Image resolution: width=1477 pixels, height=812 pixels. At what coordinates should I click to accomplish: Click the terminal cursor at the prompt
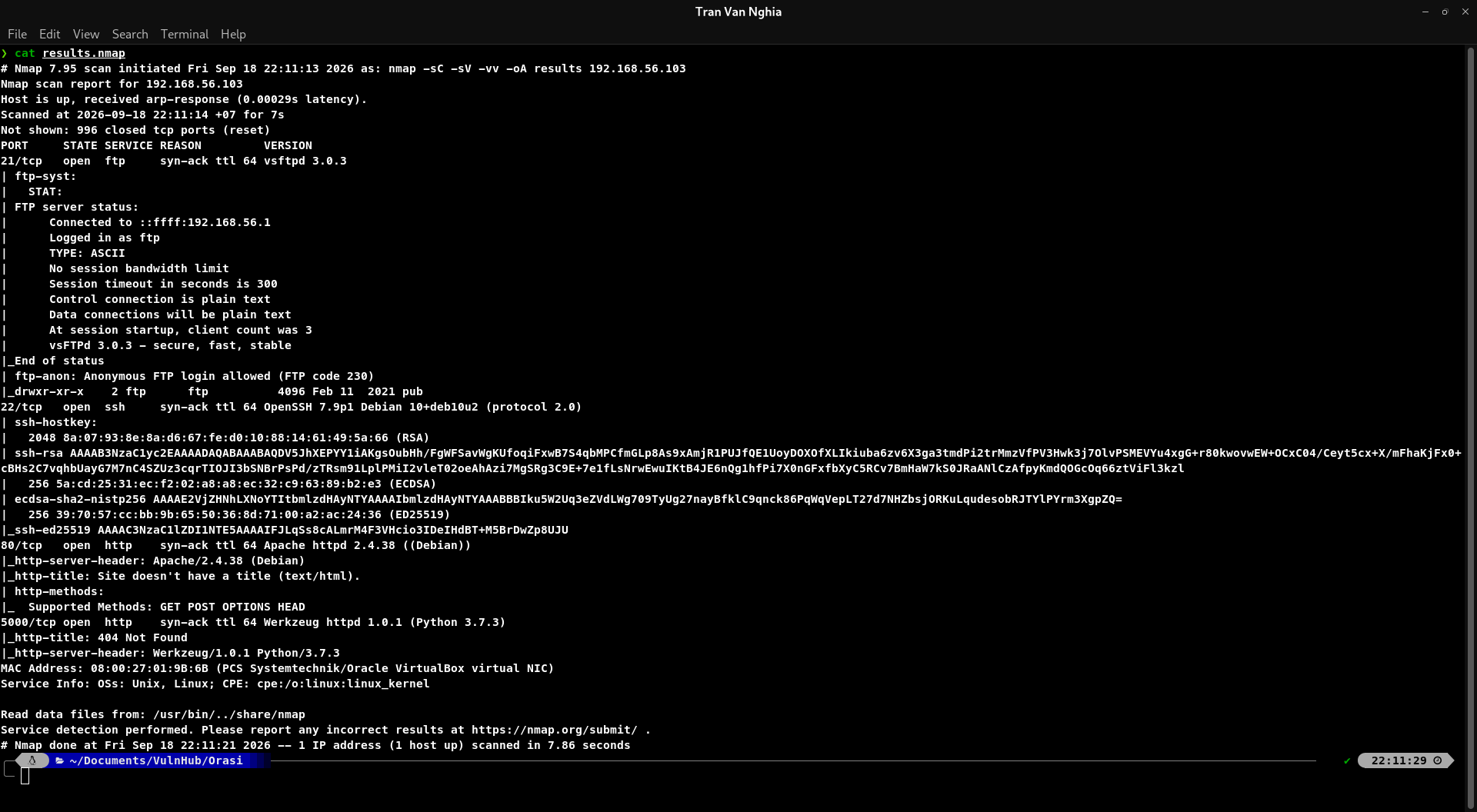25,776
